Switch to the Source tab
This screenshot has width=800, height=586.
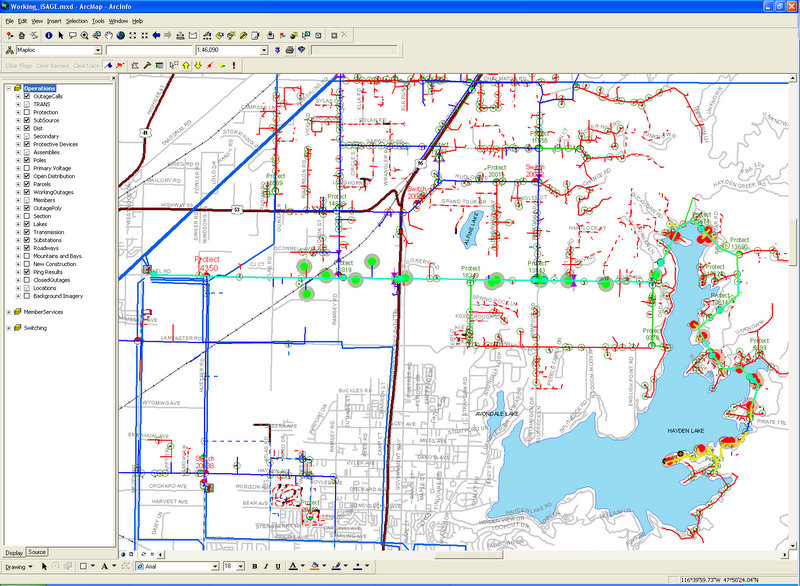pyautogui.click(x=37, y=552)
